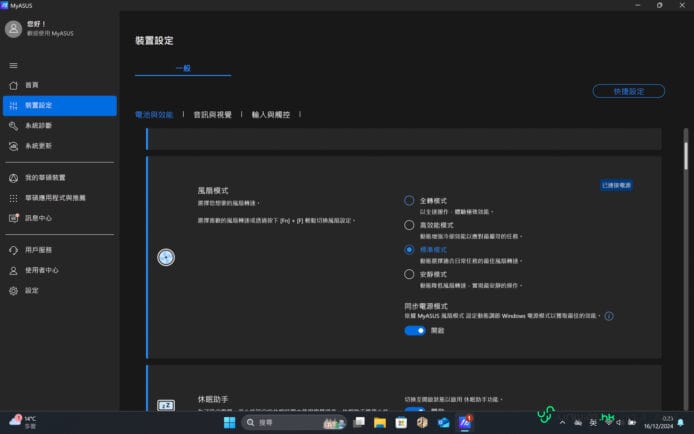Open 設定 settings from the sidebar
Image resolution: width=694 pixels, height=434 pixels.
pyautogui.click(x=31, y=290)
